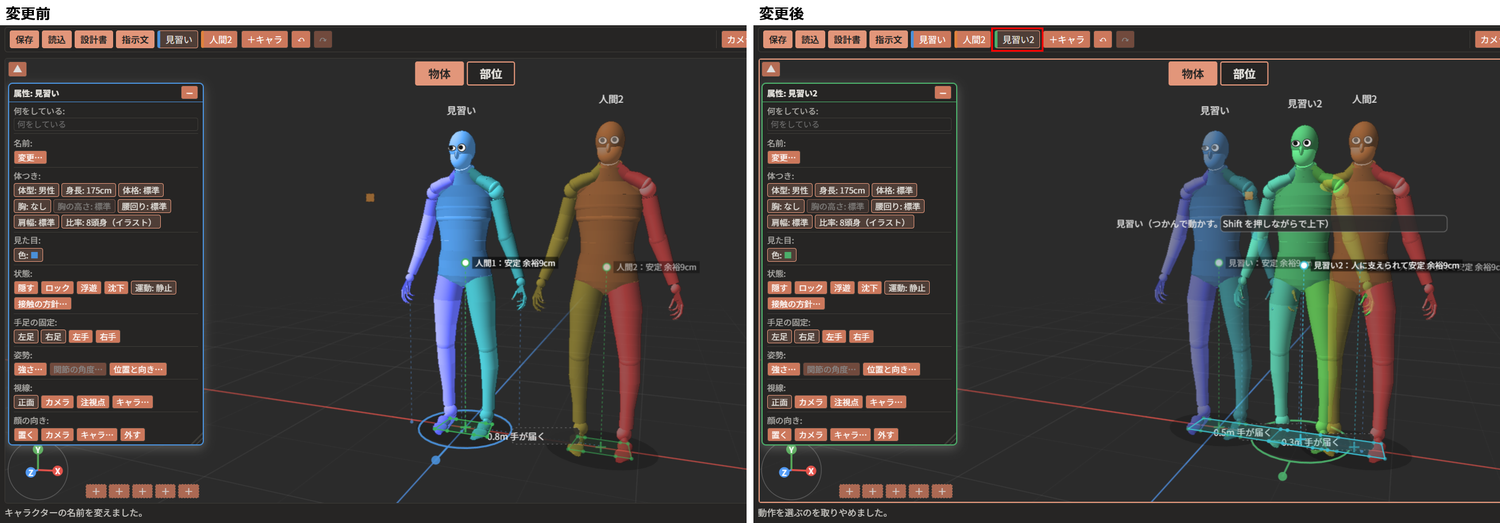The image size is (1500, 523).
Task: Toggle 沈下 in the 見習い2 panel
Action: tap(870, 288)
